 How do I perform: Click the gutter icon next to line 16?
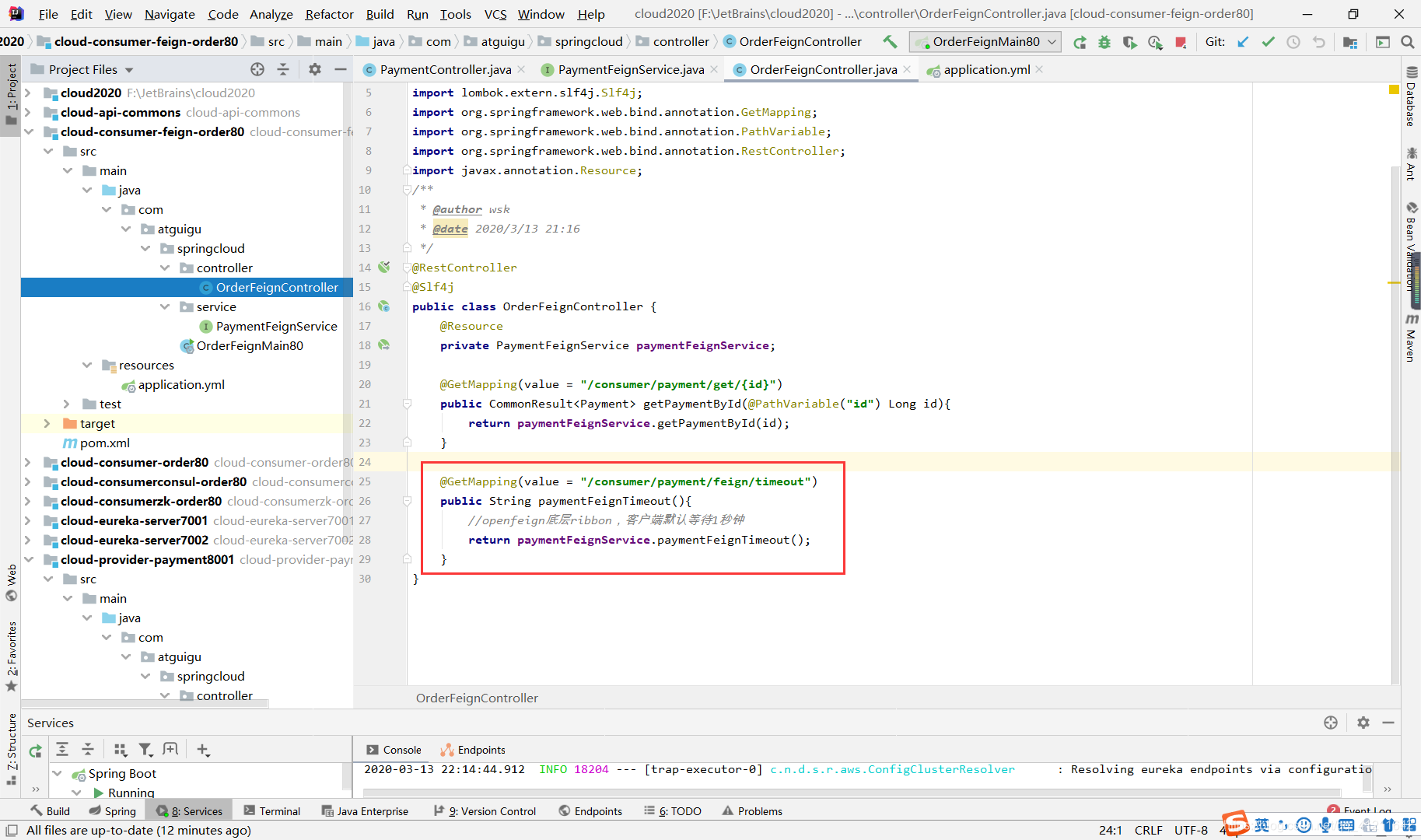pyautogui.click(x=384, y=306)
